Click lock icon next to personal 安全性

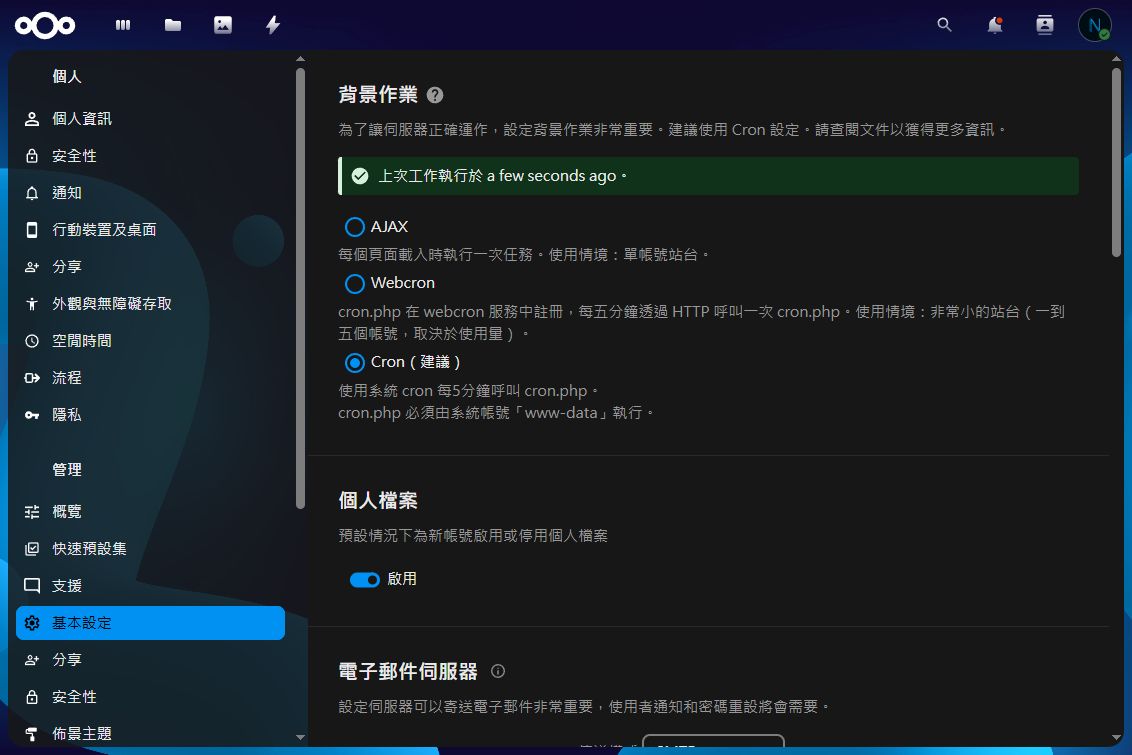pos(32,156)
